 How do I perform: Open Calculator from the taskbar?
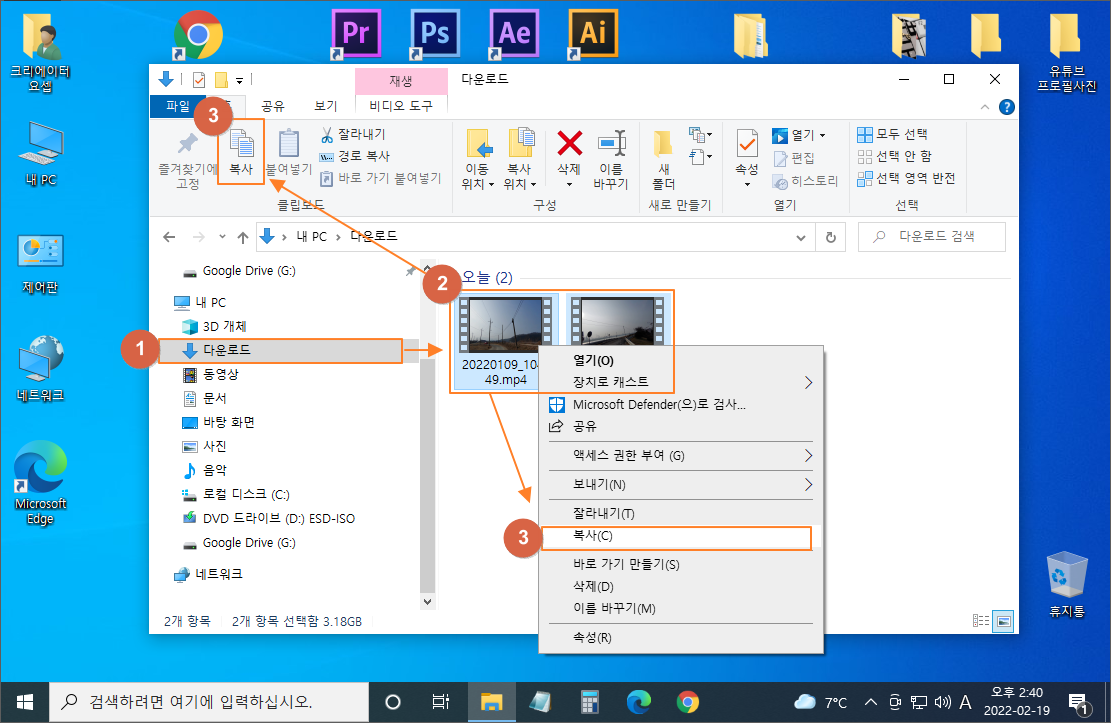[590, 702]
